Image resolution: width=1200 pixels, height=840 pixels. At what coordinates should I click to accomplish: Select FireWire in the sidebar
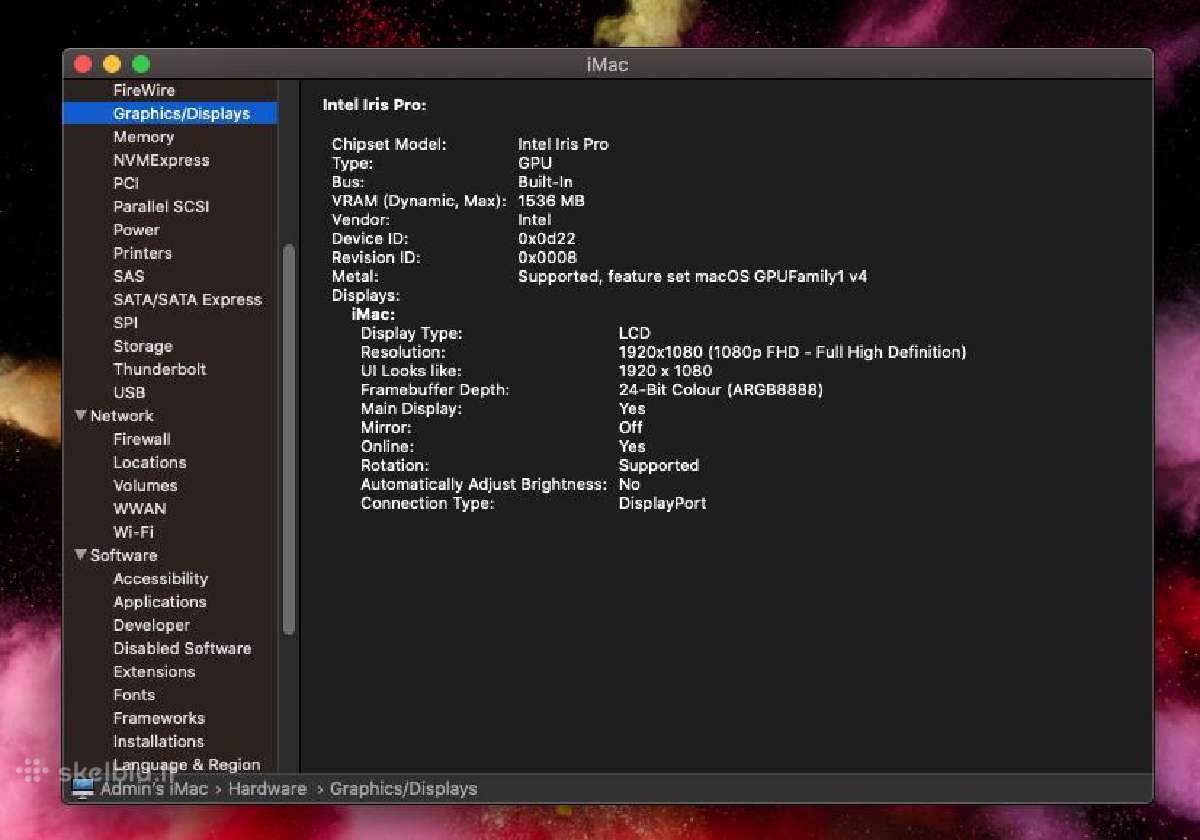coord(144,90)
